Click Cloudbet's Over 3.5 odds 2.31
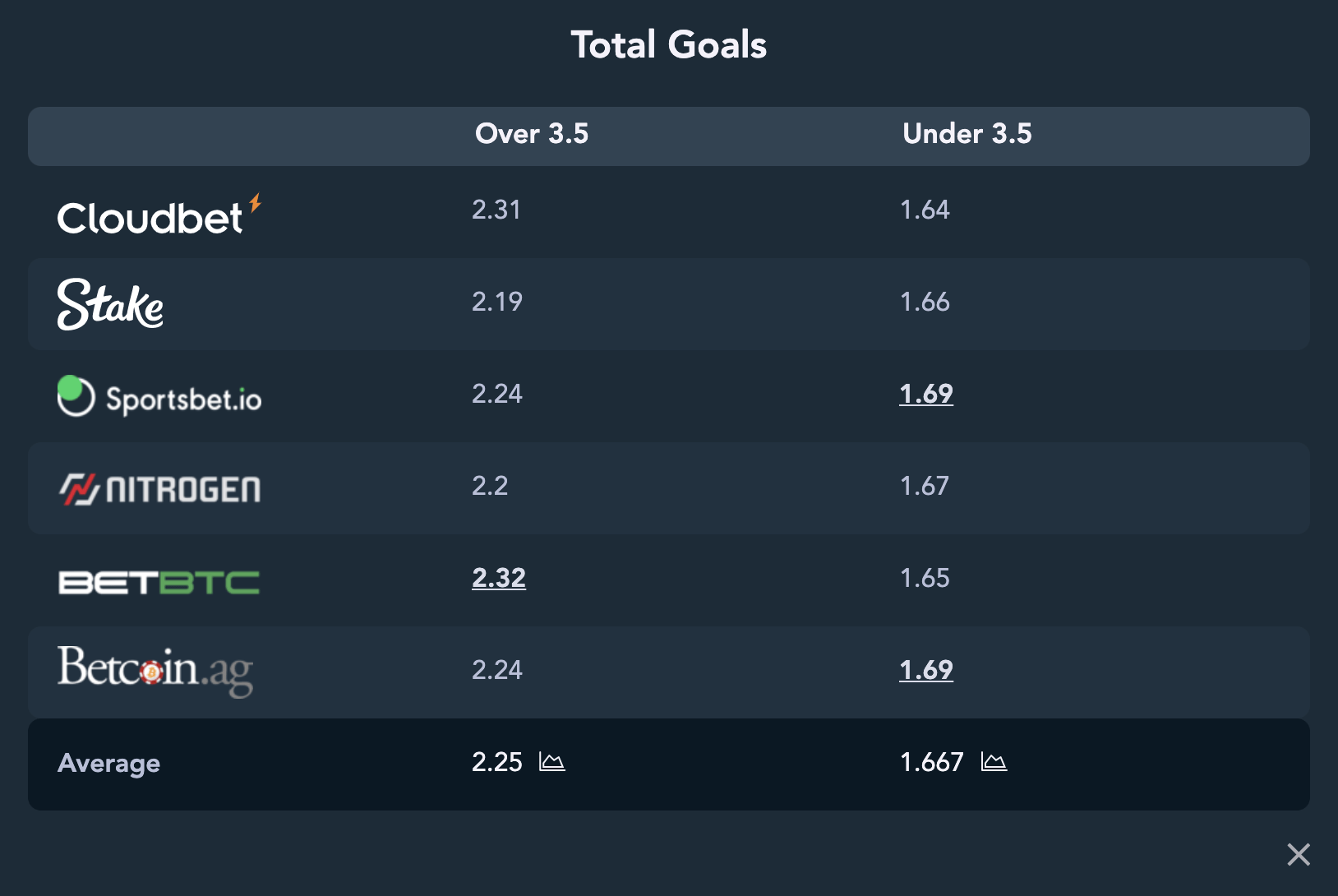 [x=496, y=210]
